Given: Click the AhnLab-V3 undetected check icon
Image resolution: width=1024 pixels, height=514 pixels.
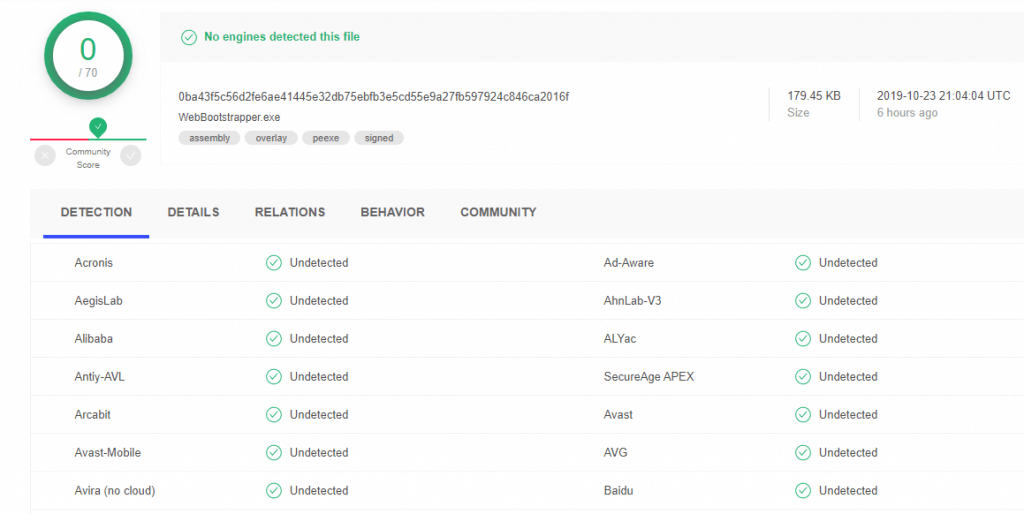Looking at the screenshot, I should pos(803,300).
